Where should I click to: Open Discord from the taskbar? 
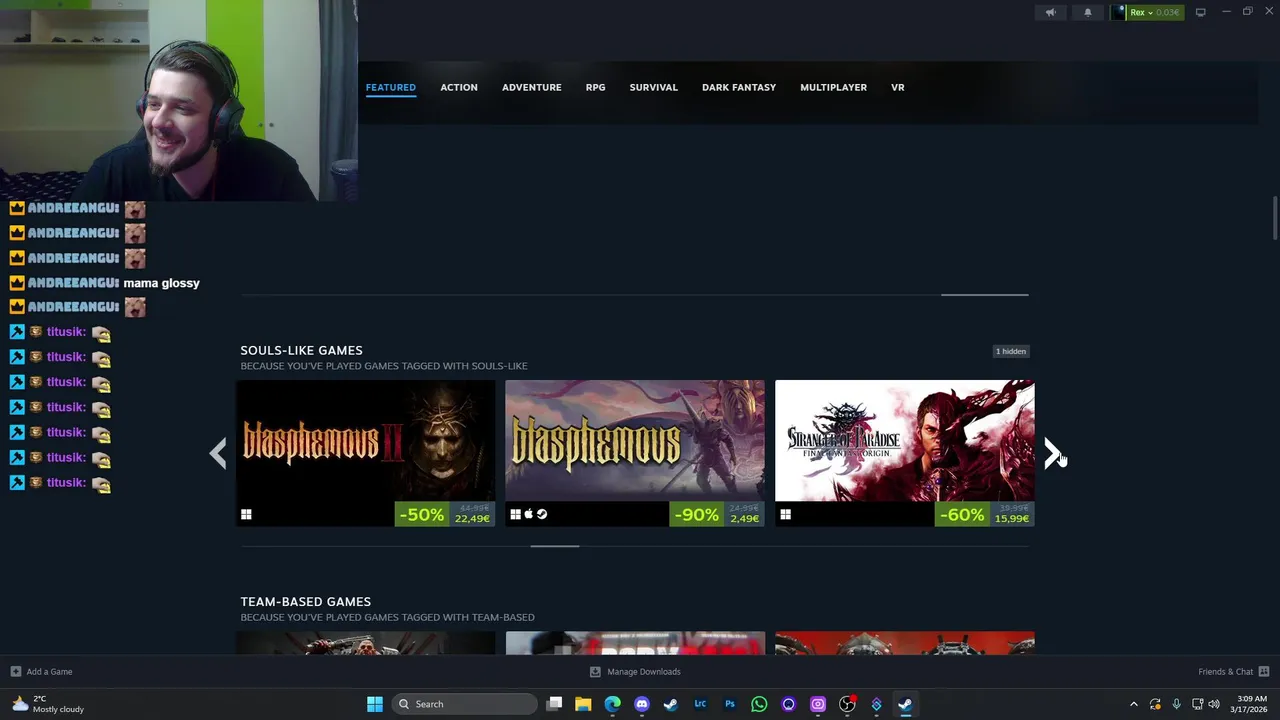[642, 704]
